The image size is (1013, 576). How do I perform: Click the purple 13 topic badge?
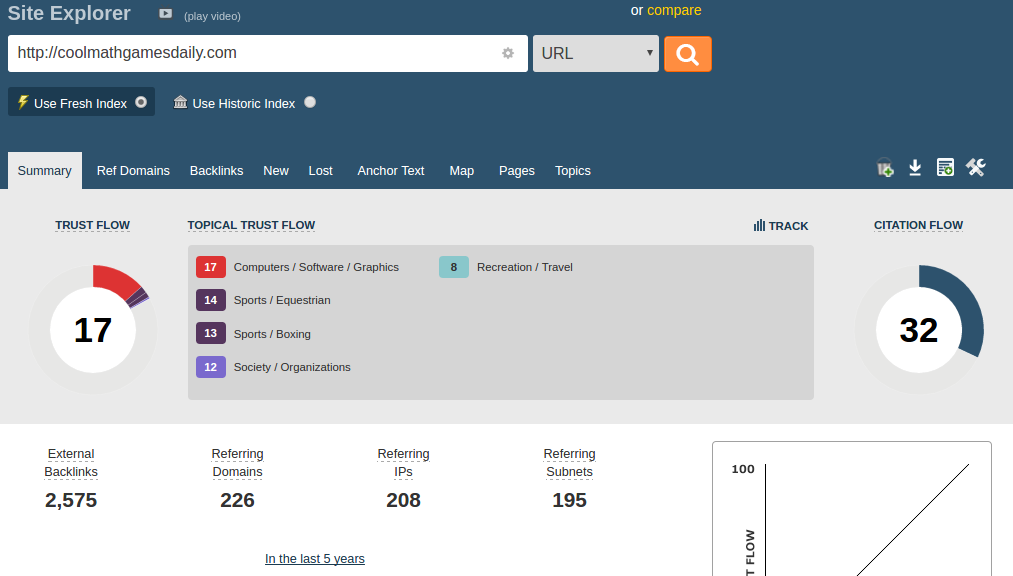point(211,333)
